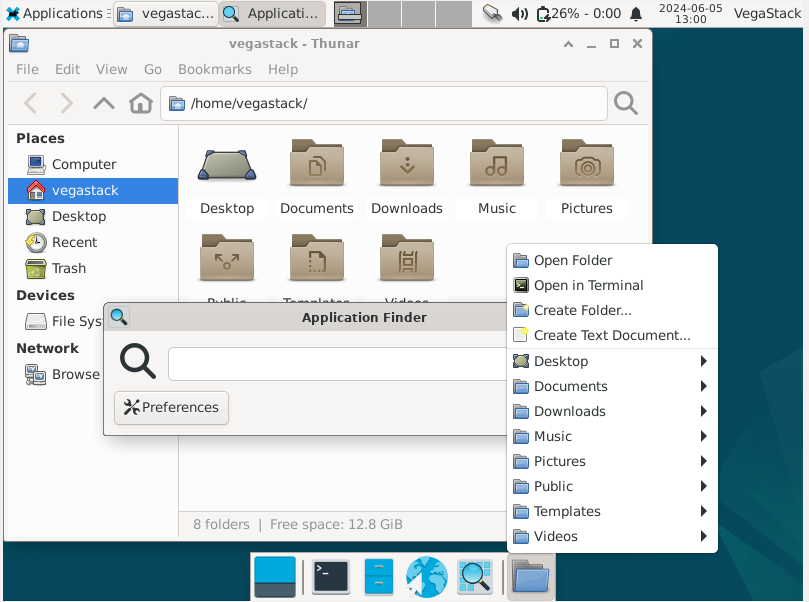Image resolution: width=809 pixels, height=602 pixels.
Task: Open the Application Finder dock icon
Action: pyautogui.click(x=474, y=577)
